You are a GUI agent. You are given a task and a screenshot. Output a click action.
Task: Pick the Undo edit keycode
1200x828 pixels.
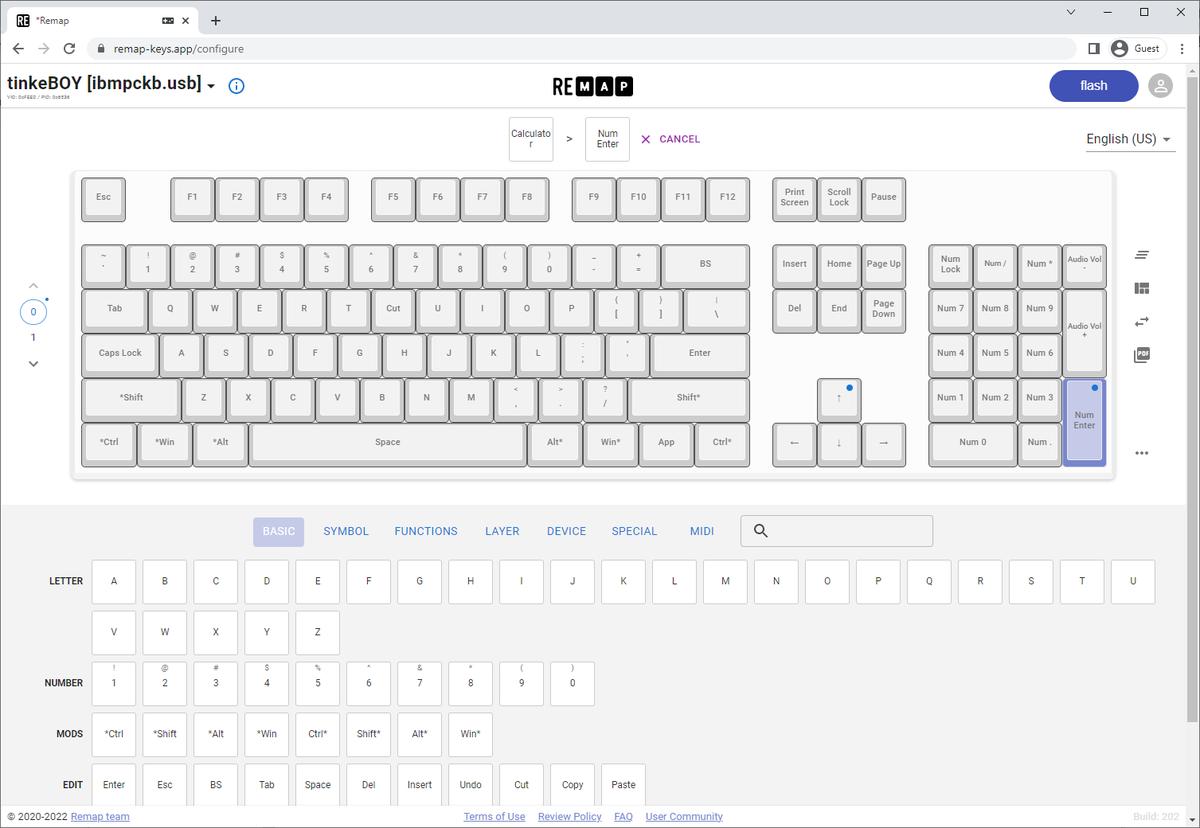click(x=470, y=785)
